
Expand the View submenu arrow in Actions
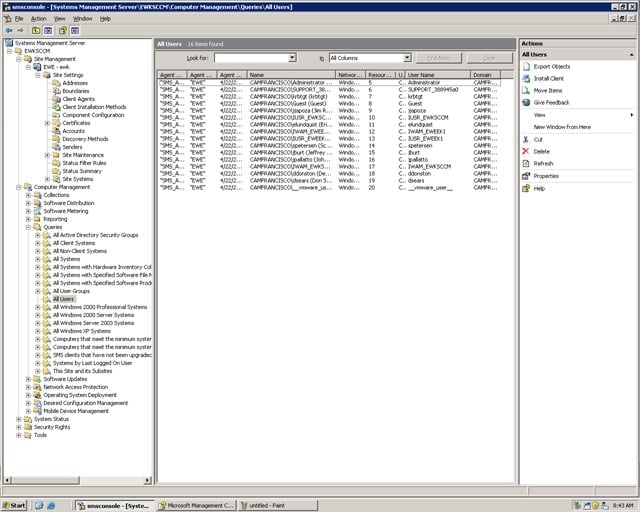tap(631, 115)
